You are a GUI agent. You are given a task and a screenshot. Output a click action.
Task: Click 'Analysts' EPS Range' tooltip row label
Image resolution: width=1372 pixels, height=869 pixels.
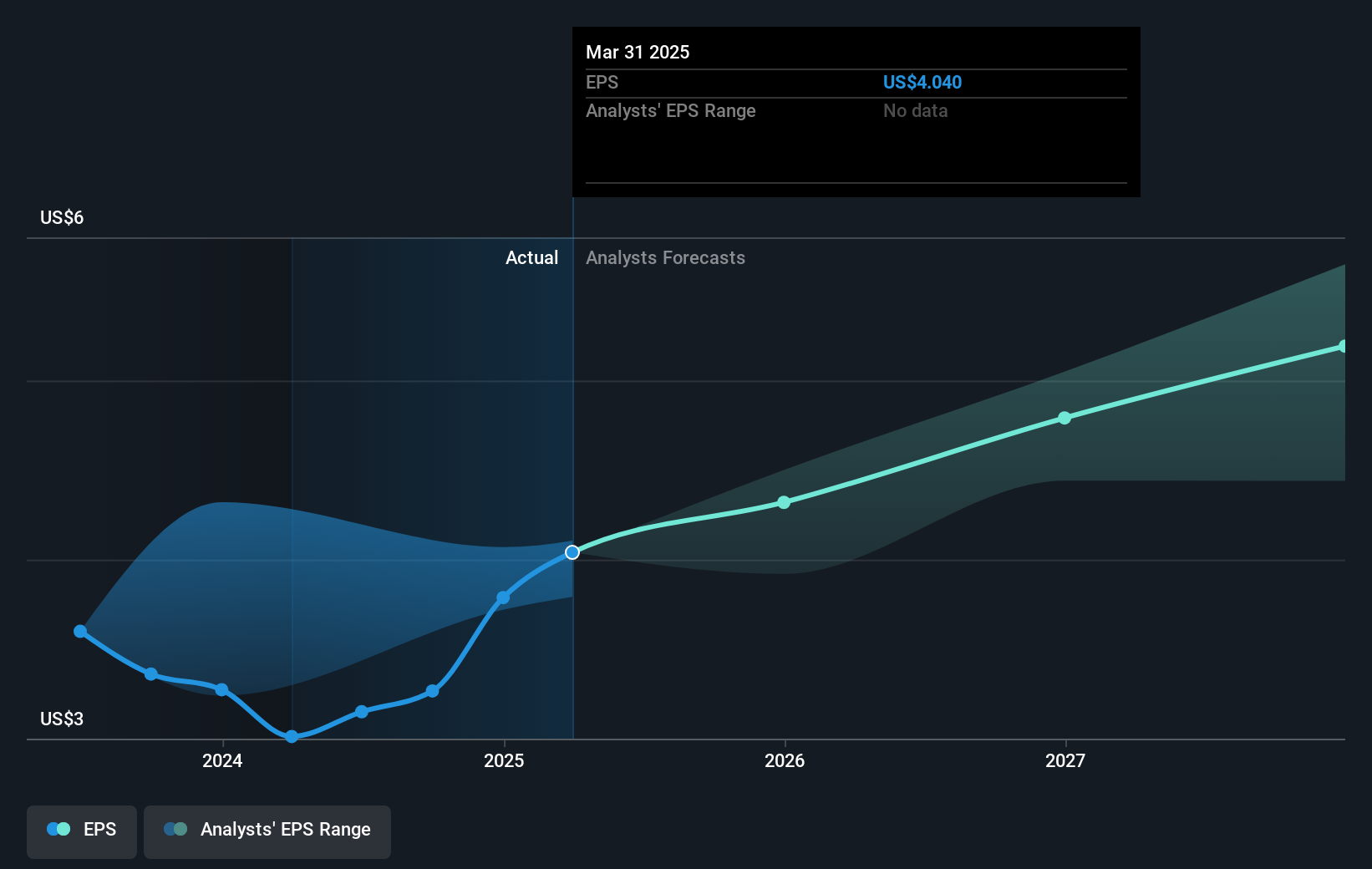(x=670, y=110)
